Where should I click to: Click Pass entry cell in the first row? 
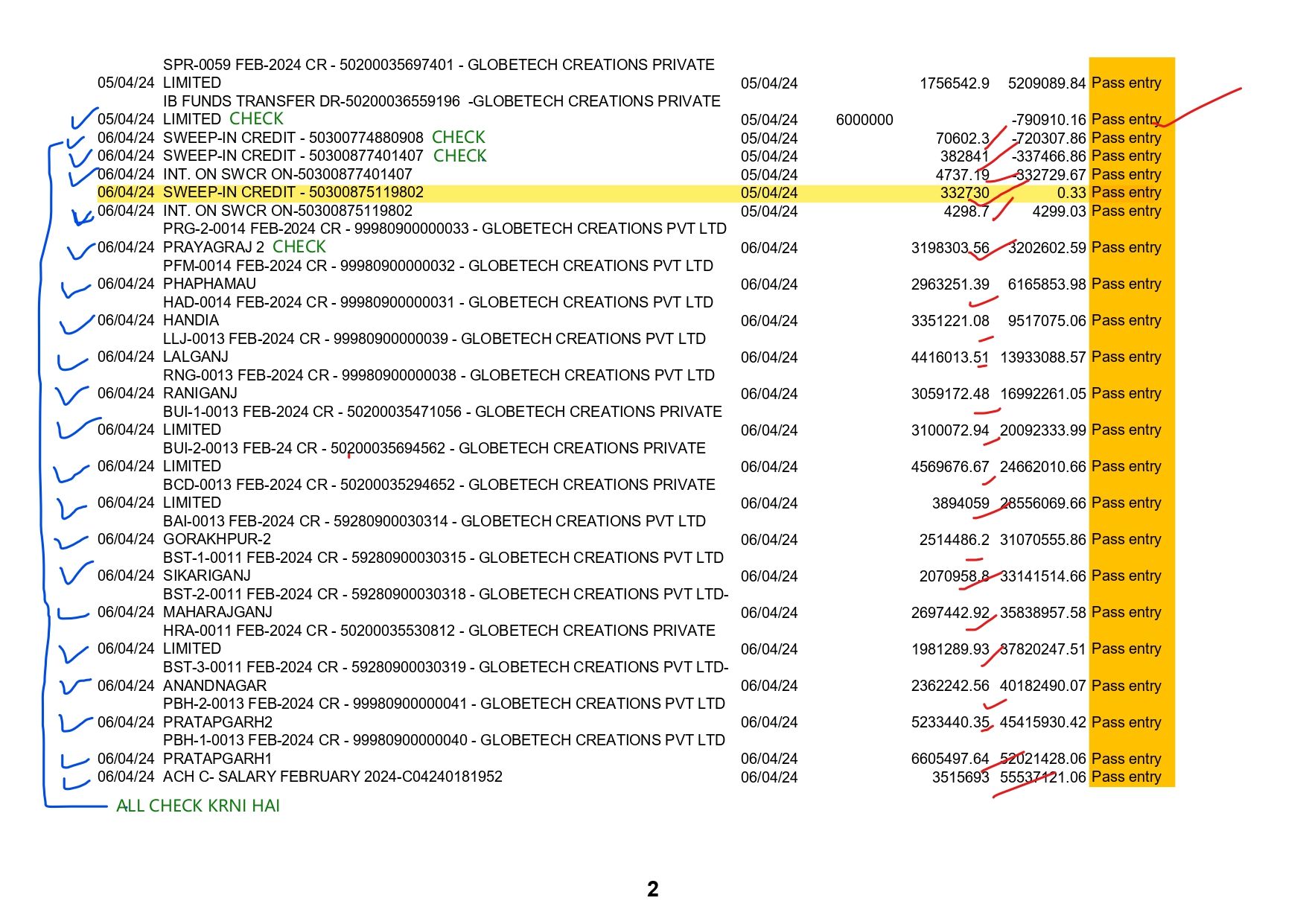tap(1127, 83)
